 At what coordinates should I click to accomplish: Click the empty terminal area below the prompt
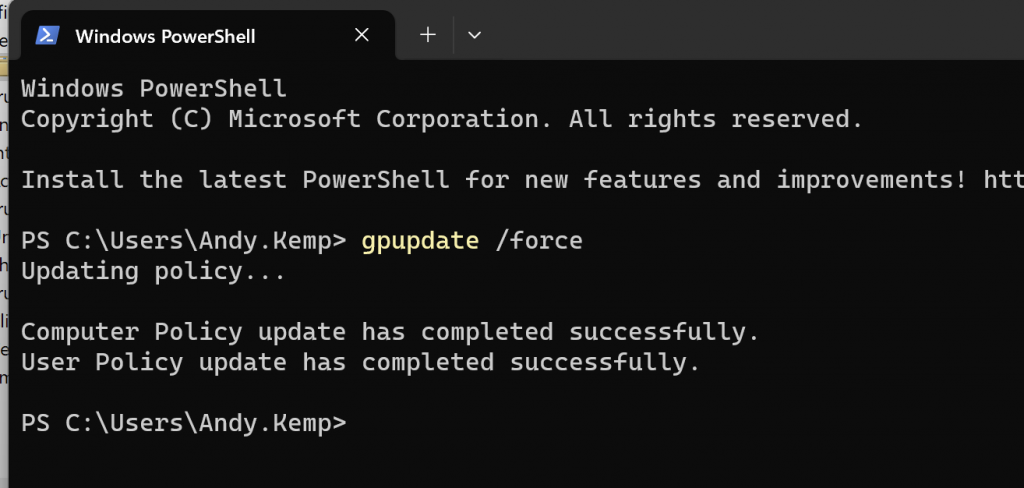tap(516, 461)
